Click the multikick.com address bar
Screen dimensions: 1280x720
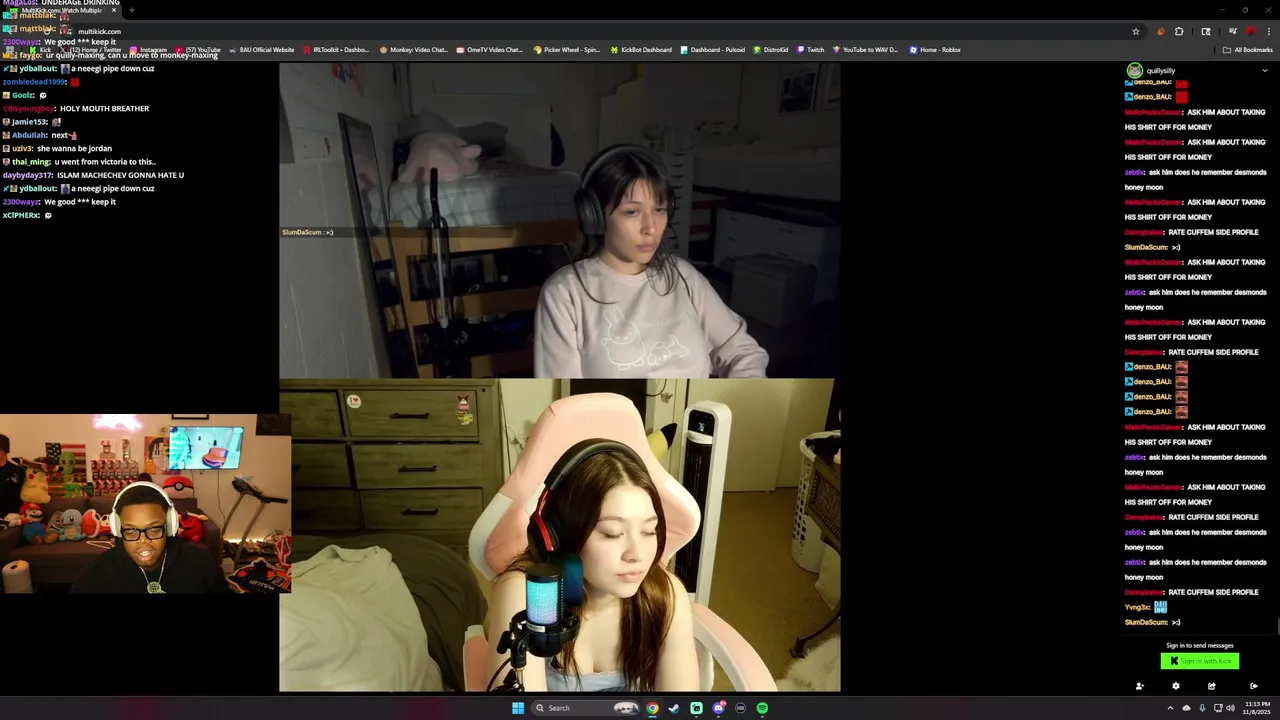[600, 31]
